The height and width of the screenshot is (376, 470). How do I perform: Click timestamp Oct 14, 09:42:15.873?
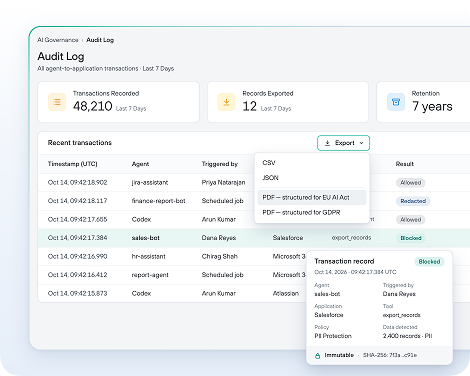77,293
